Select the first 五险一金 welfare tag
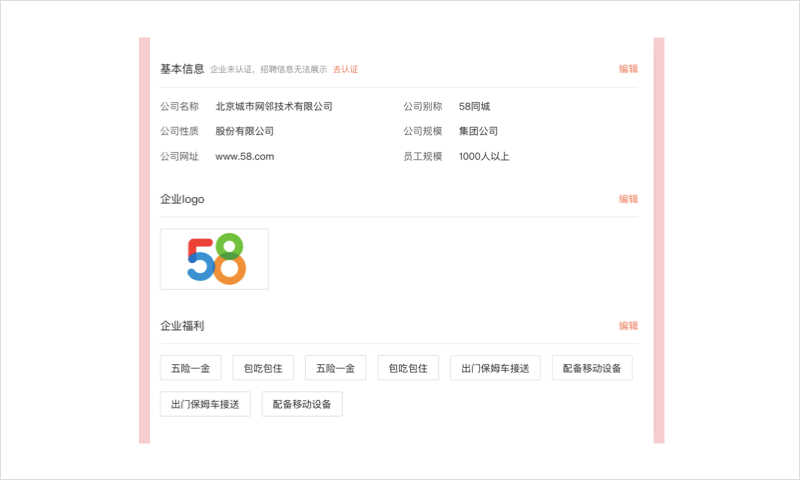This screenshot has height=480, width=800. [190, 368]
